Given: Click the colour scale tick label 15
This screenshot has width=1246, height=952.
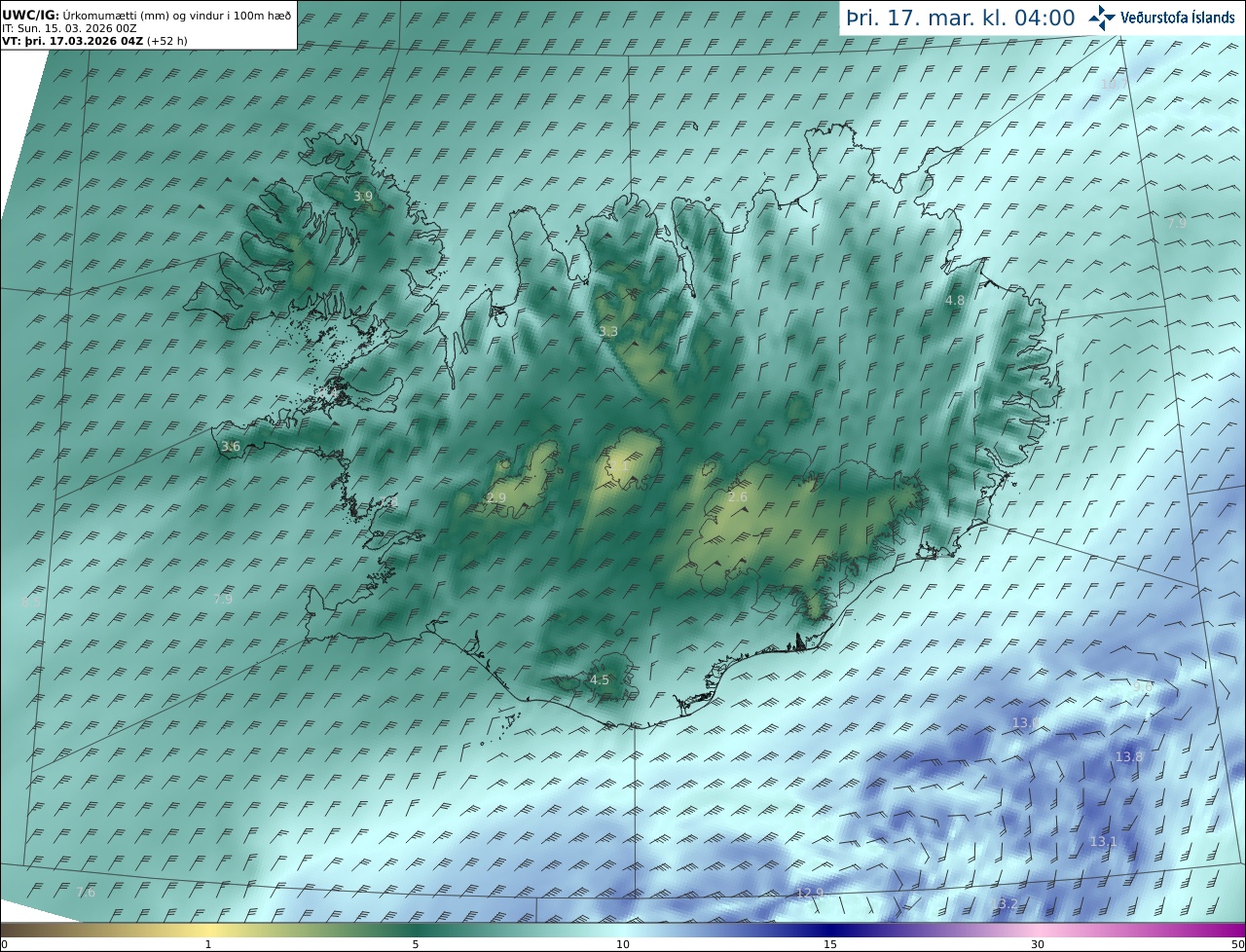Looking at the screenshot, I should [x=830, y=944].
